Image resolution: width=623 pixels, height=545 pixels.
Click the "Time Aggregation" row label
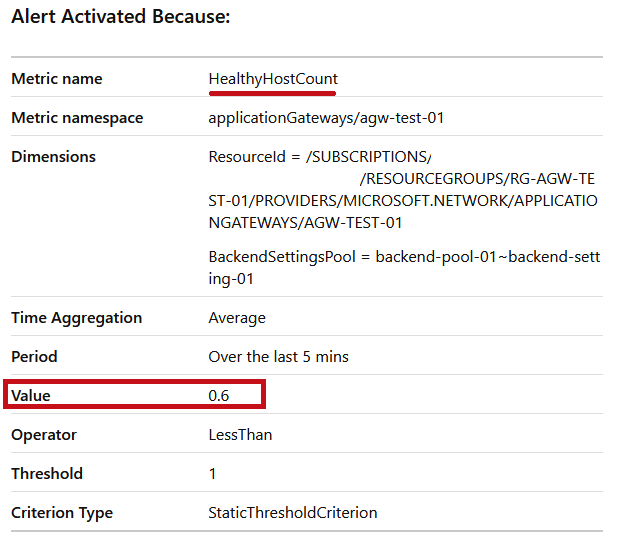(x=77, y=318)
